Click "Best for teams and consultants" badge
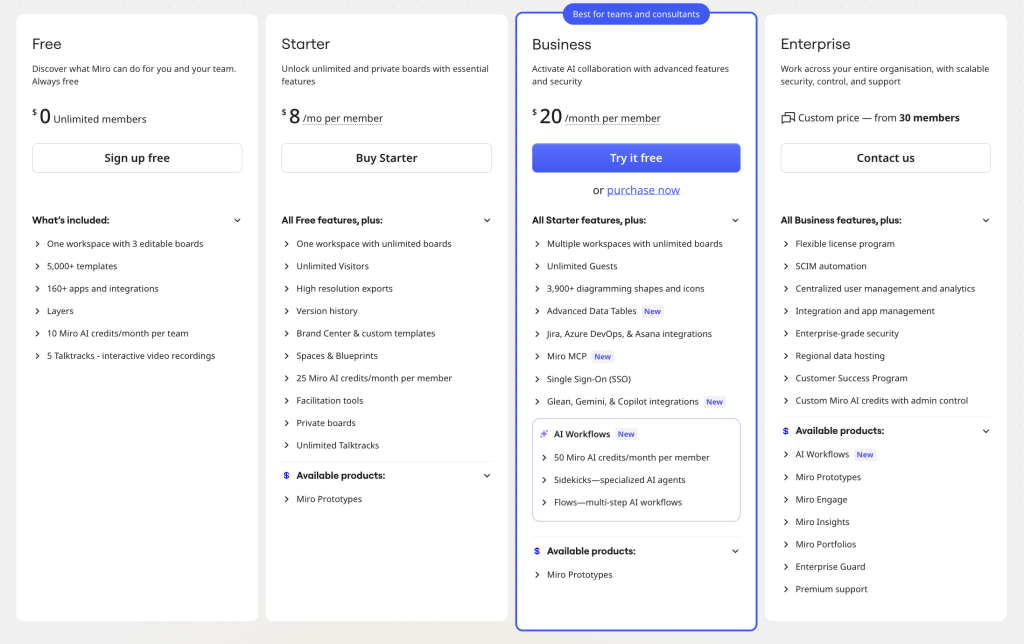This screenshot has height=644, width=1024. (636, 14)
